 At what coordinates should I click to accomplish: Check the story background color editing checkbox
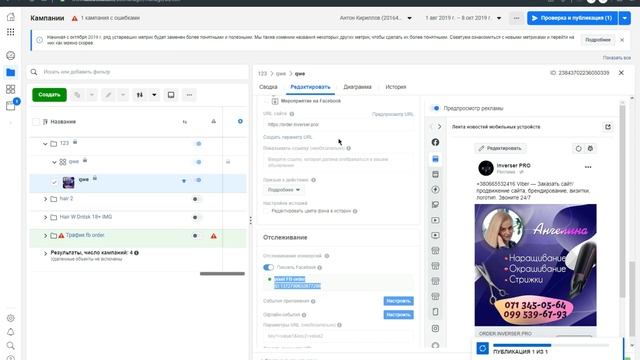coord(267,211)
